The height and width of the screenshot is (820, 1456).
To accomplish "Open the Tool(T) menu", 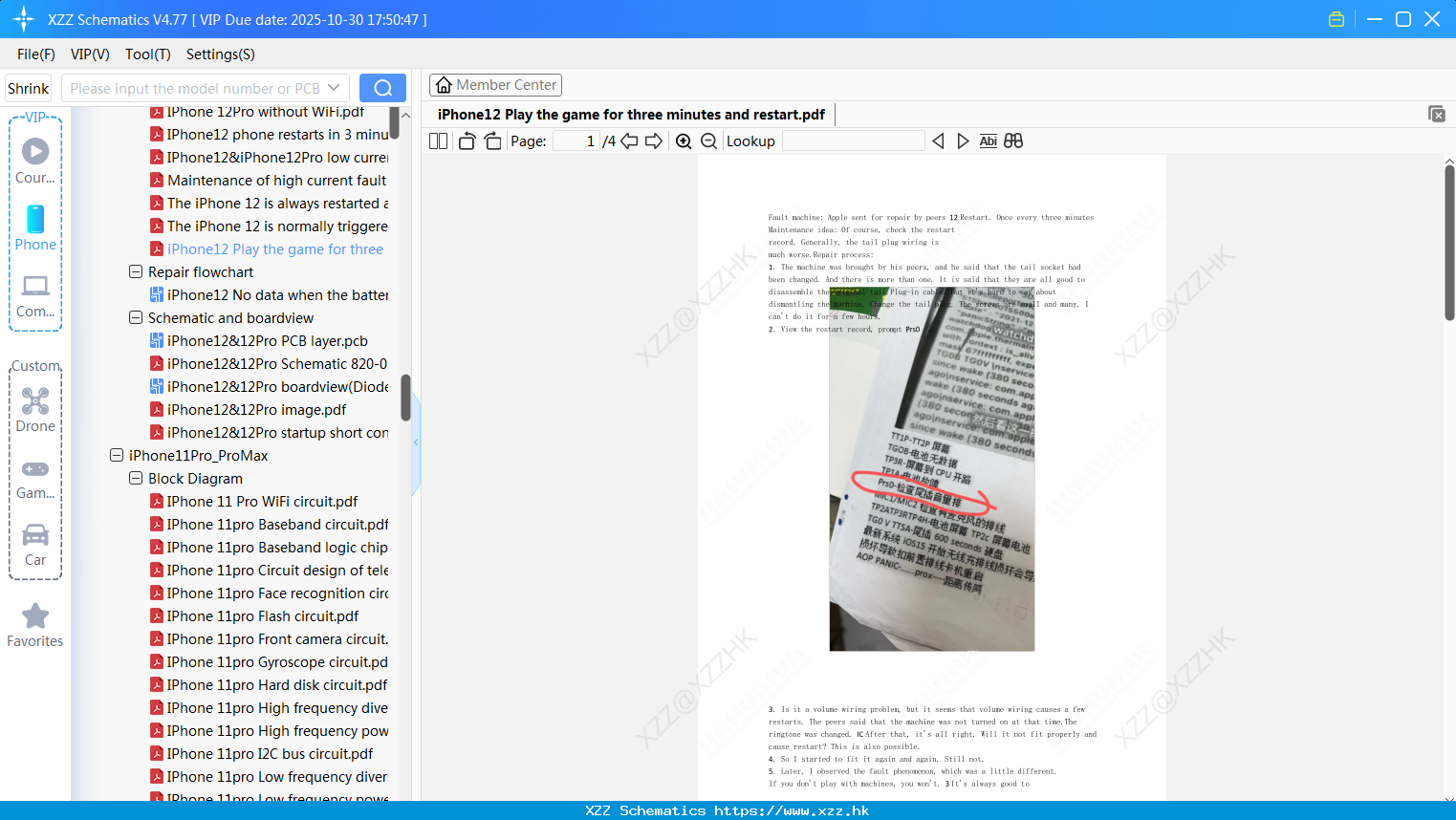I will [x=148, y=54].
